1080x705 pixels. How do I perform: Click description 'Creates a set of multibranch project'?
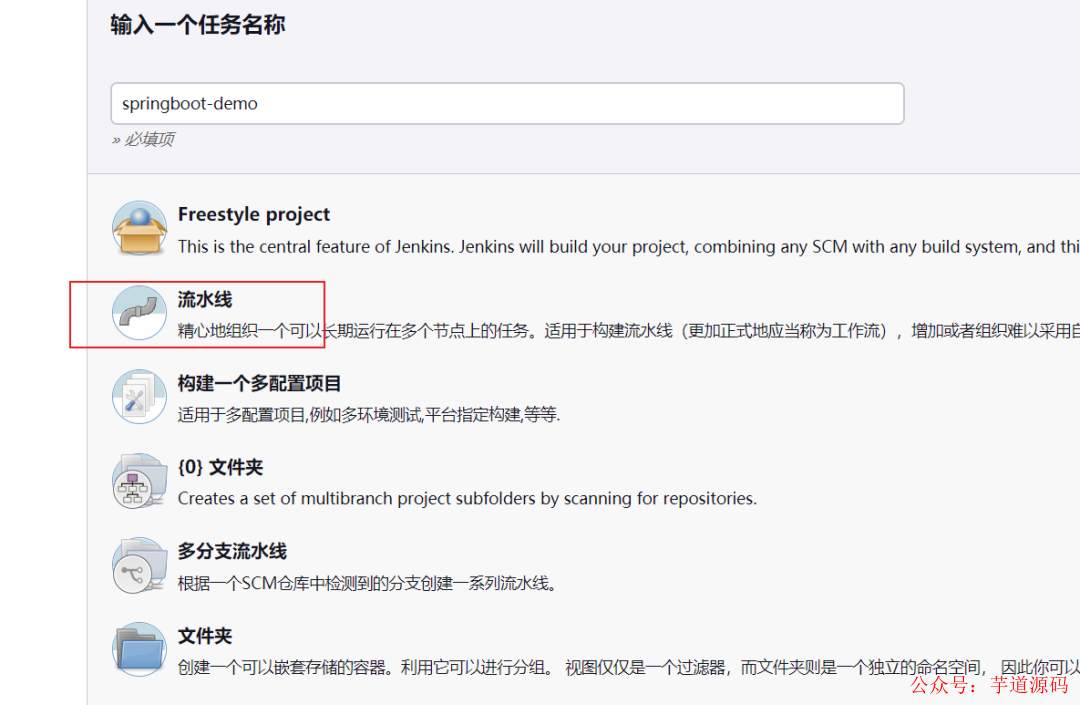pos(467,498)
